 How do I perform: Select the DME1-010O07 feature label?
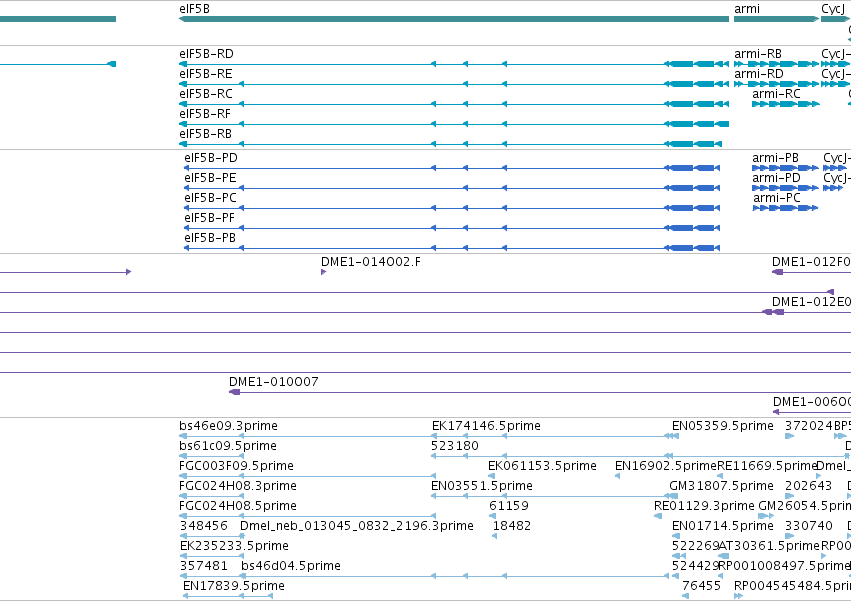click(x=274, y=382)
